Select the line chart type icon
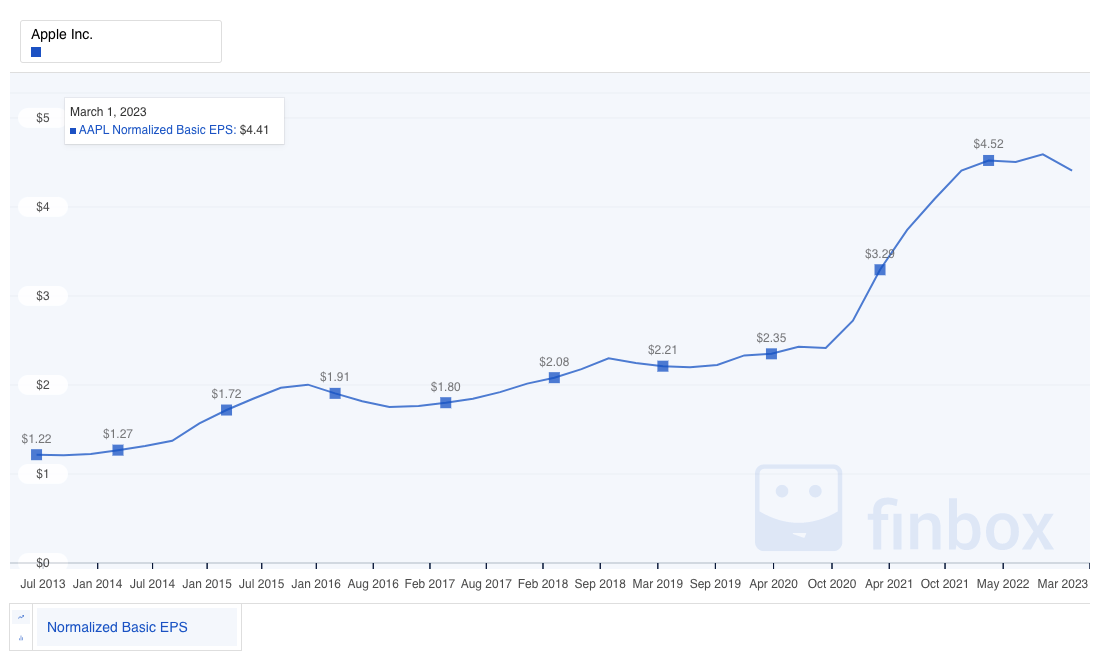 21,617
